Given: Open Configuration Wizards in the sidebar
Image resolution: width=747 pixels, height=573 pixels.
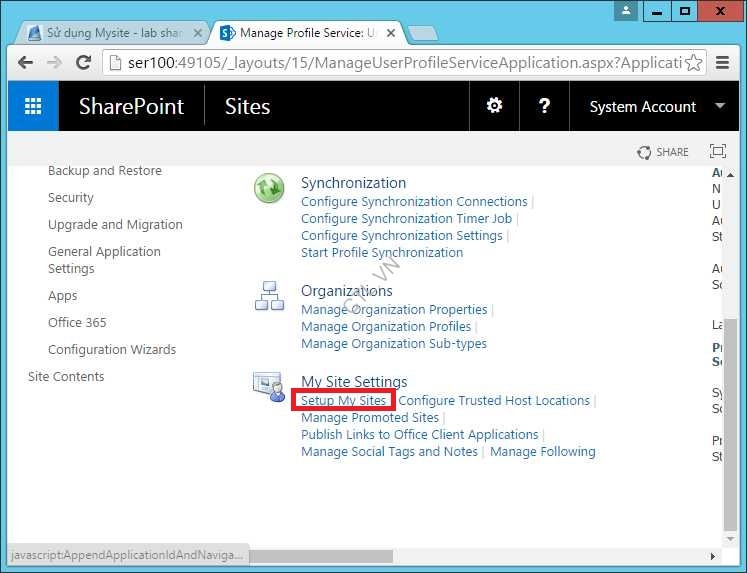Looking at the screenshot, I should pyautogui.click(x=112, y=350).
